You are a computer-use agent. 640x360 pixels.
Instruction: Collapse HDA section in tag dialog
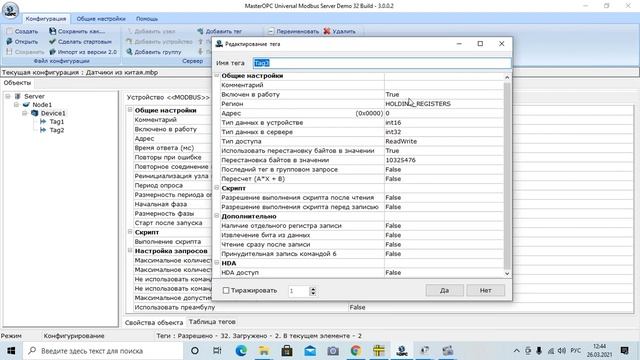point(217,263)
